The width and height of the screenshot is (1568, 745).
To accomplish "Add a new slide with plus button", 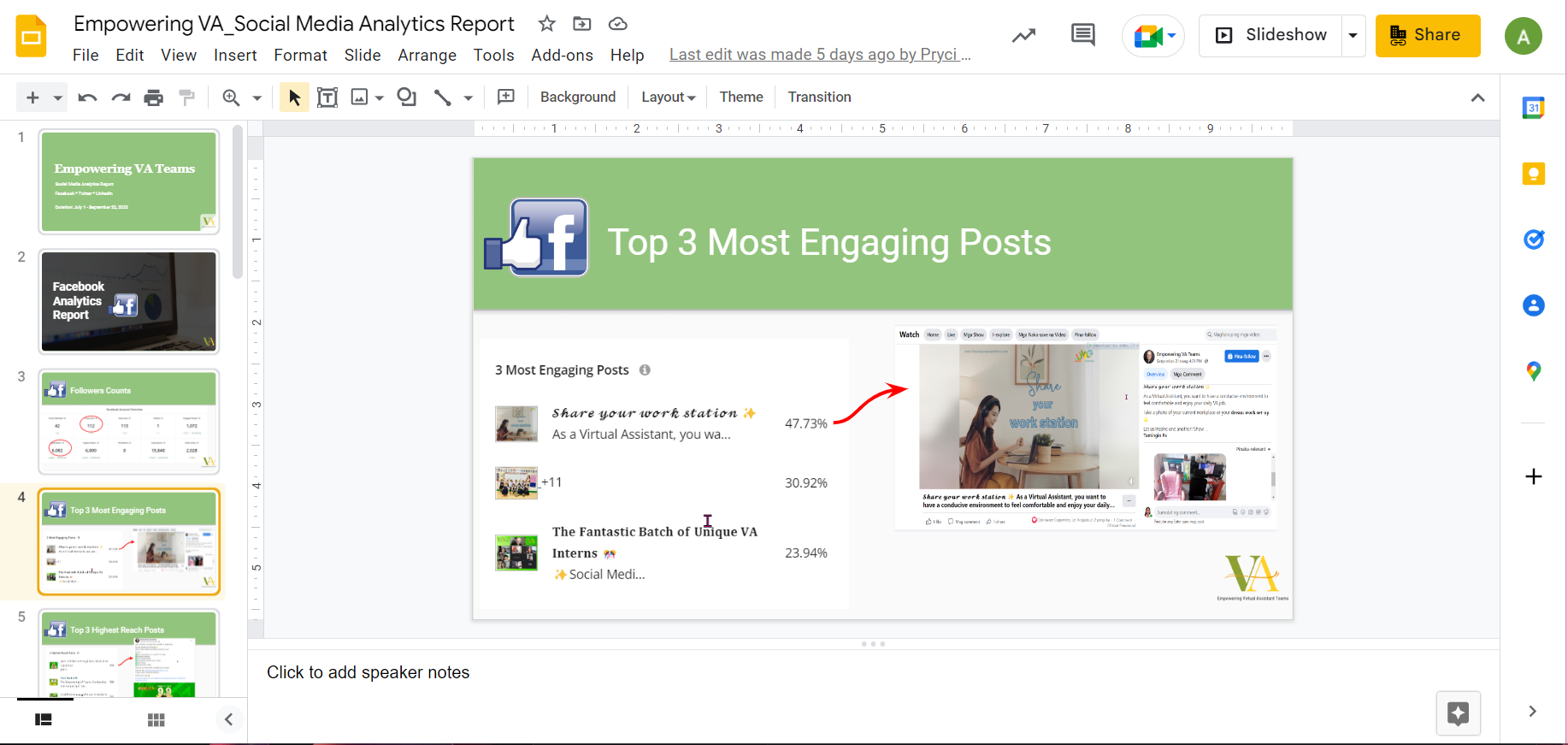I will [x=32, y=98].
